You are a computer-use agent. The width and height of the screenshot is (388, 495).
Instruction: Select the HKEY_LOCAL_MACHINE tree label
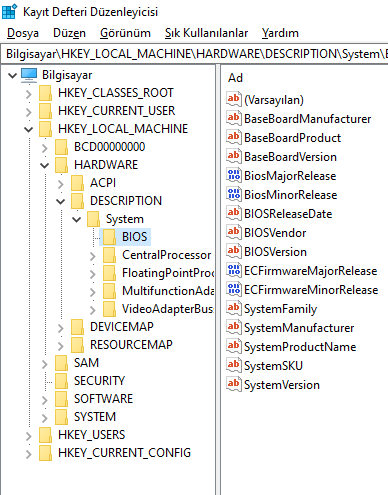(123, 129)
